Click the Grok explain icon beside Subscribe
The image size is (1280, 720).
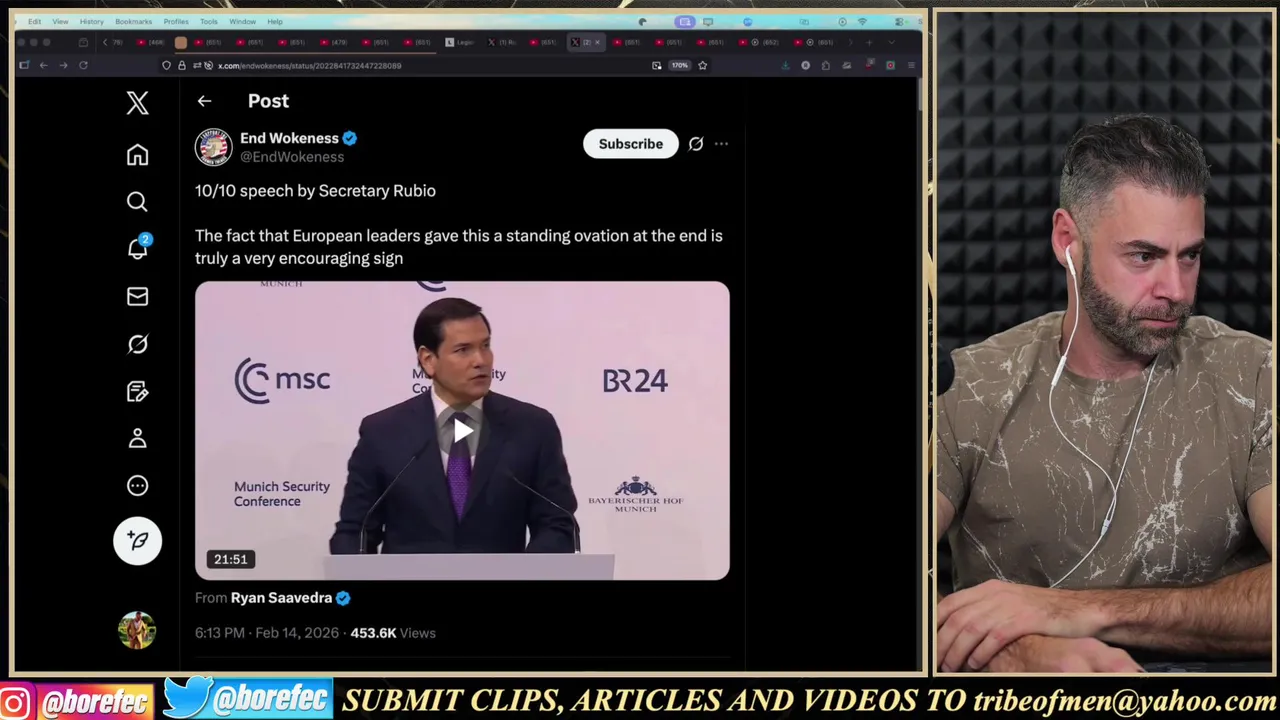point(696,144)
